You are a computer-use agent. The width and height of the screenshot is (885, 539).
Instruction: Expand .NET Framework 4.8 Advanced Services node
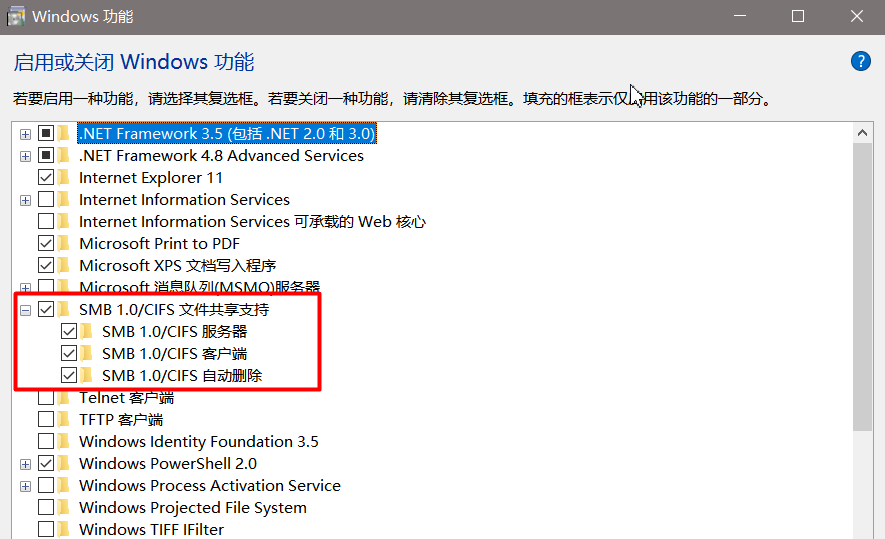(25, 156)
